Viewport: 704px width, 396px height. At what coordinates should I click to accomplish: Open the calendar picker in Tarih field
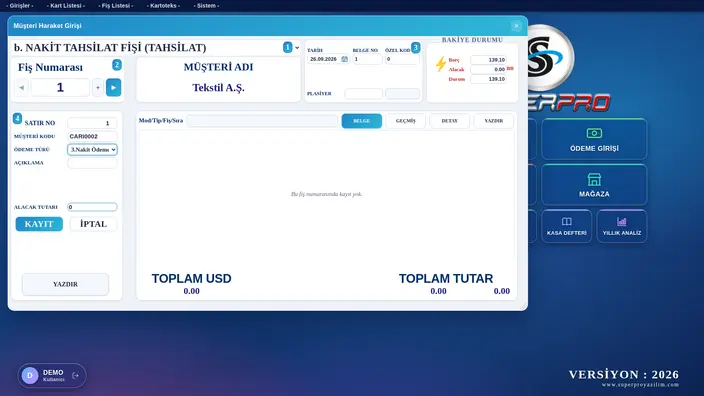[x=344, y=59]
